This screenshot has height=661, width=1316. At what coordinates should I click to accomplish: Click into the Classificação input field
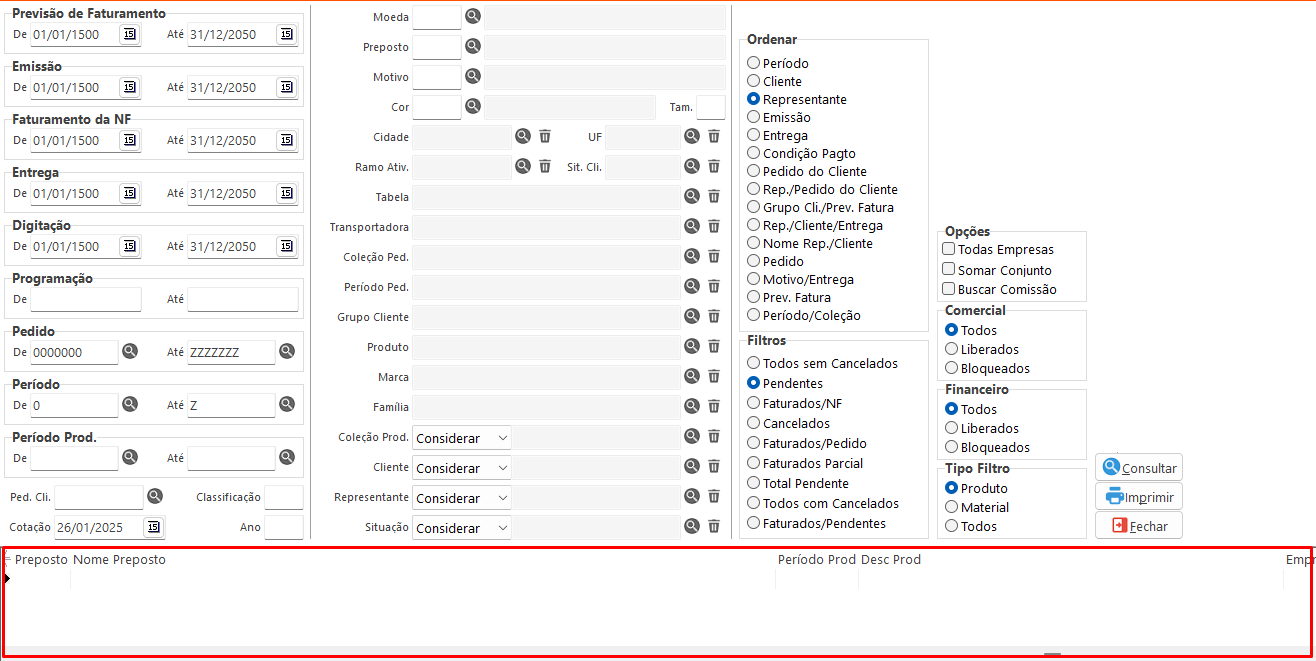[284, 498]
